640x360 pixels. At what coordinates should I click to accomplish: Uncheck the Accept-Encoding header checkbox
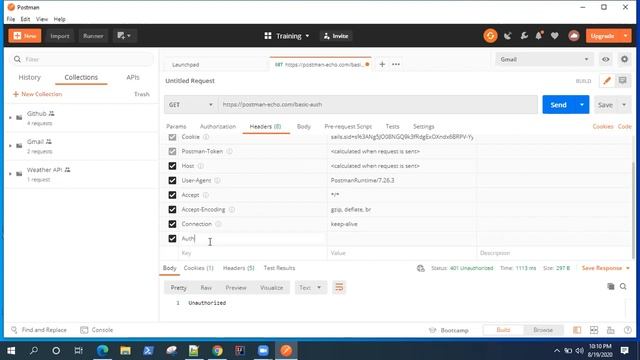[x=172, y=209]
